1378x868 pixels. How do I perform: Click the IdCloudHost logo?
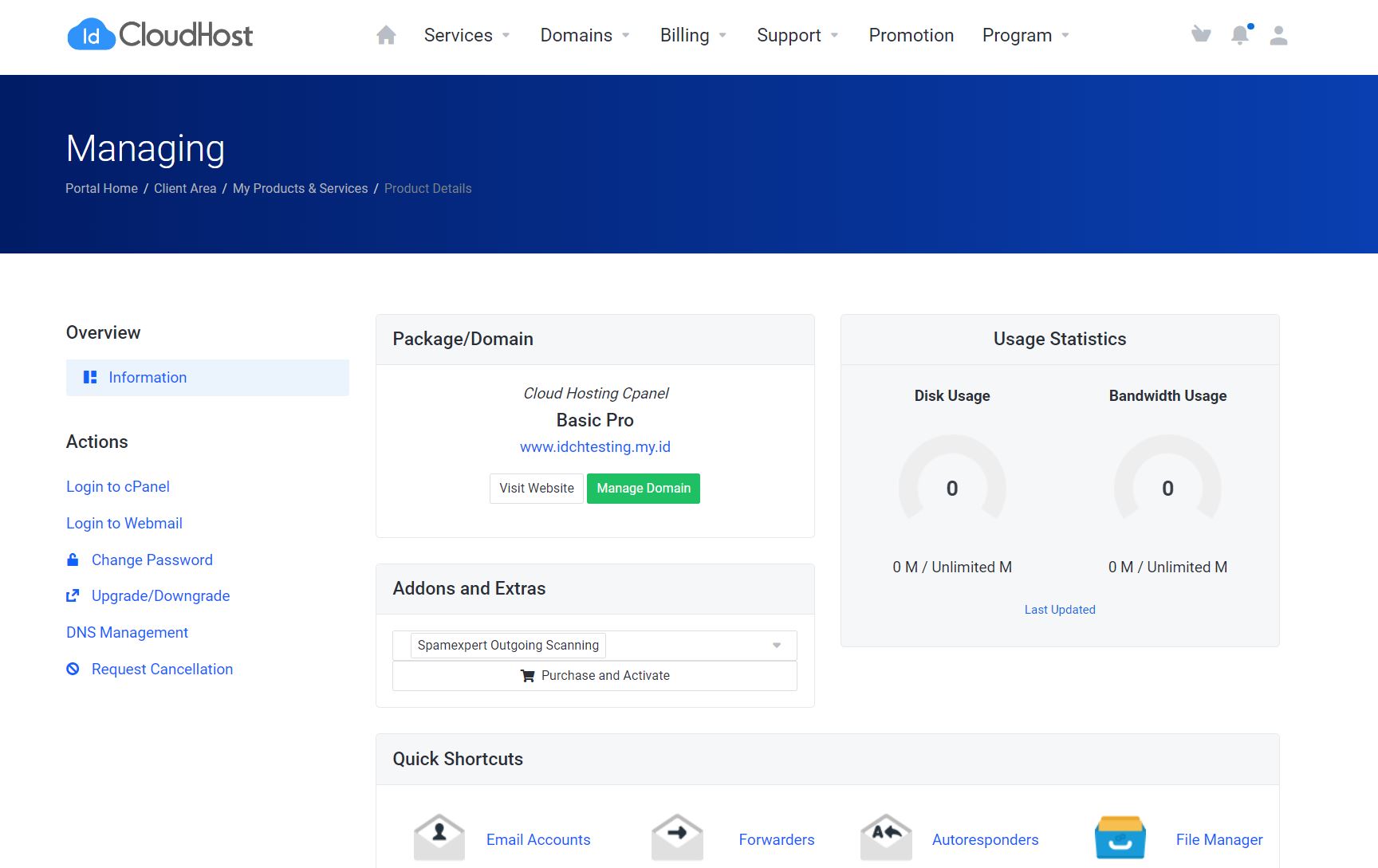tap(159, 35)
